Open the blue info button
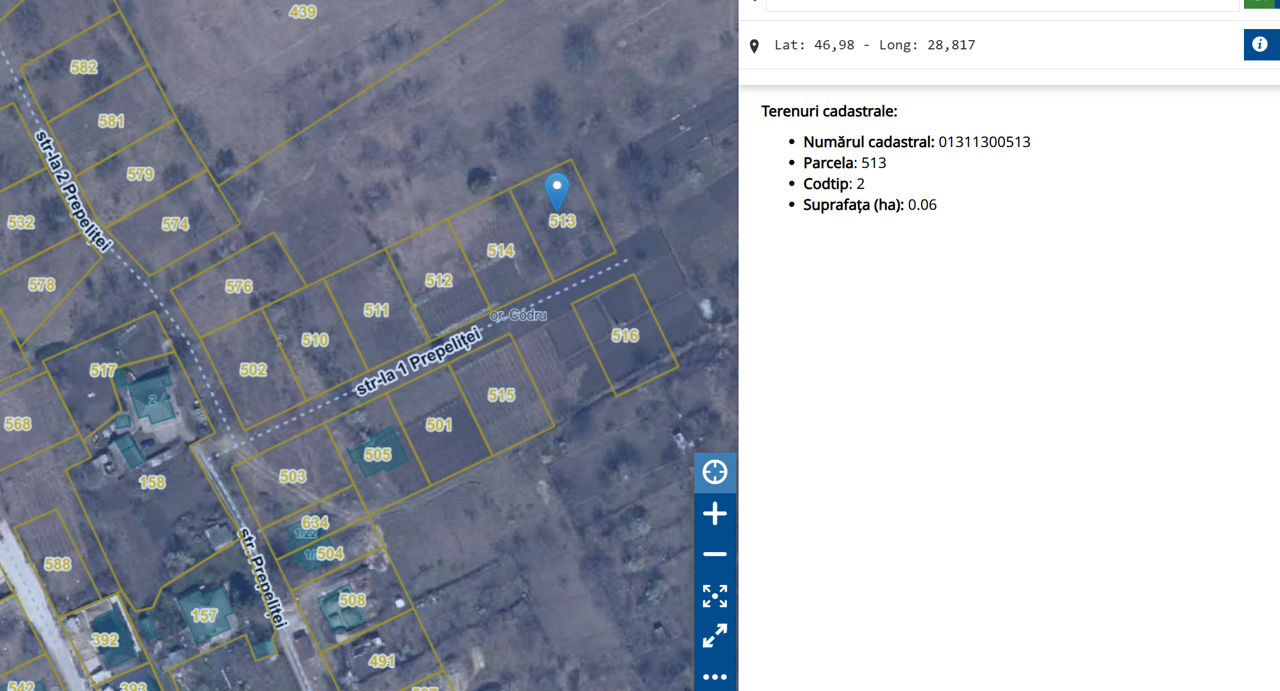1280x691 pixels. pos(1261,44)
